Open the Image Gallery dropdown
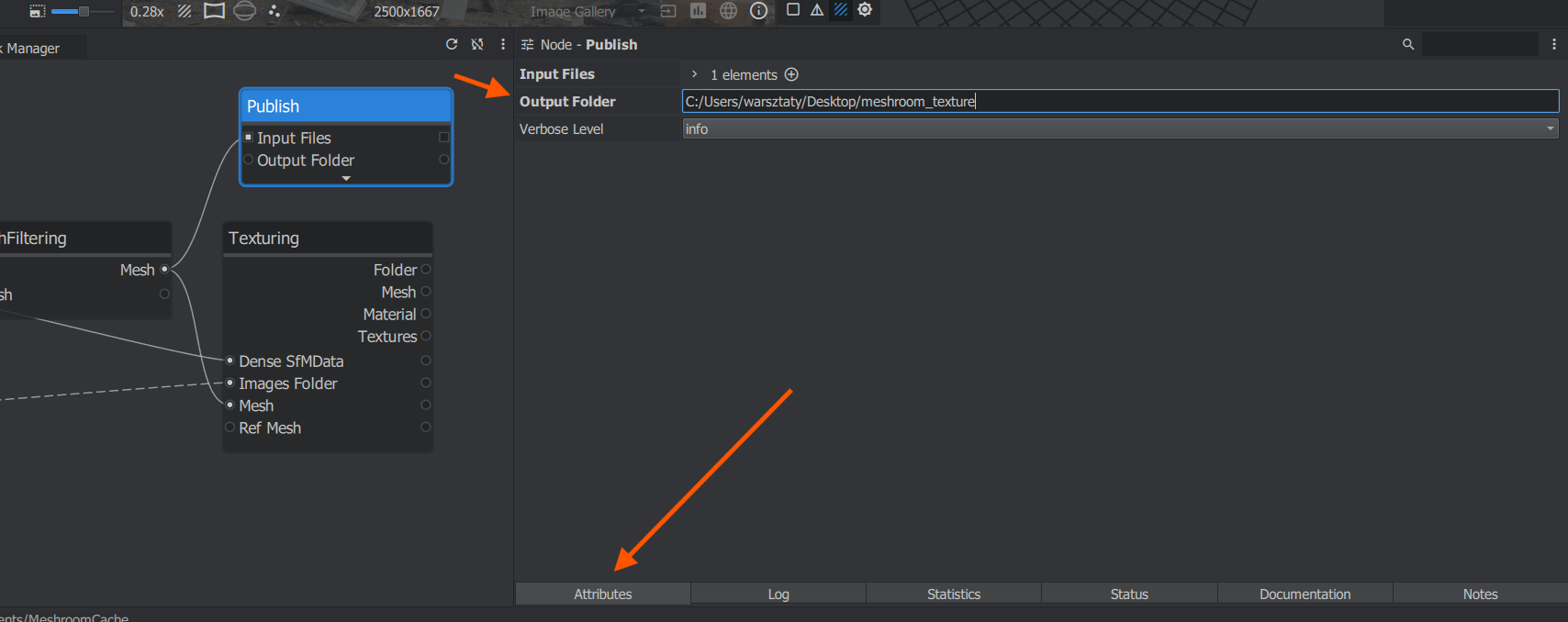This screenshot has width=1568, height=622. point(588,12)
